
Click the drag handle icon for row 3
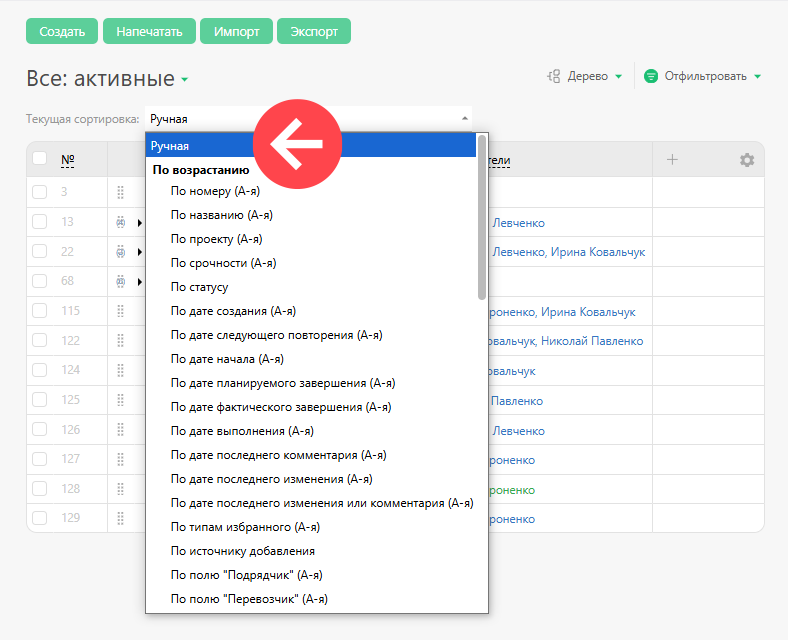(x=121, y=192)
